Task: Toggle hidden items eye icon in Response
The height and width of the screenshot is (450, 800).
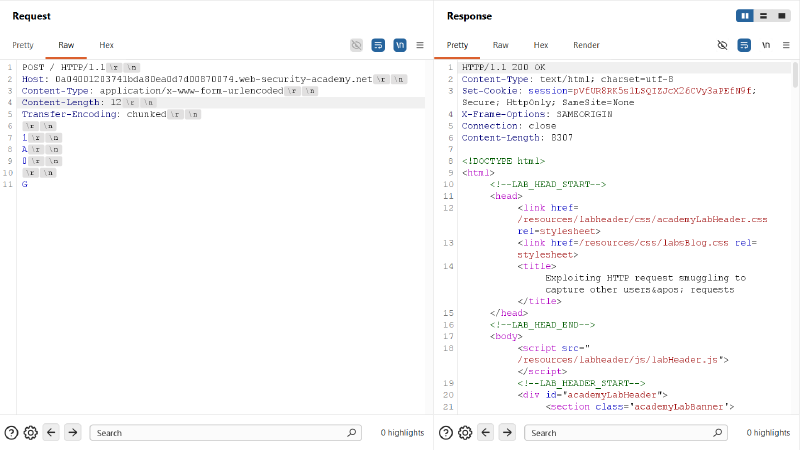Action: (x=722, y=45)
